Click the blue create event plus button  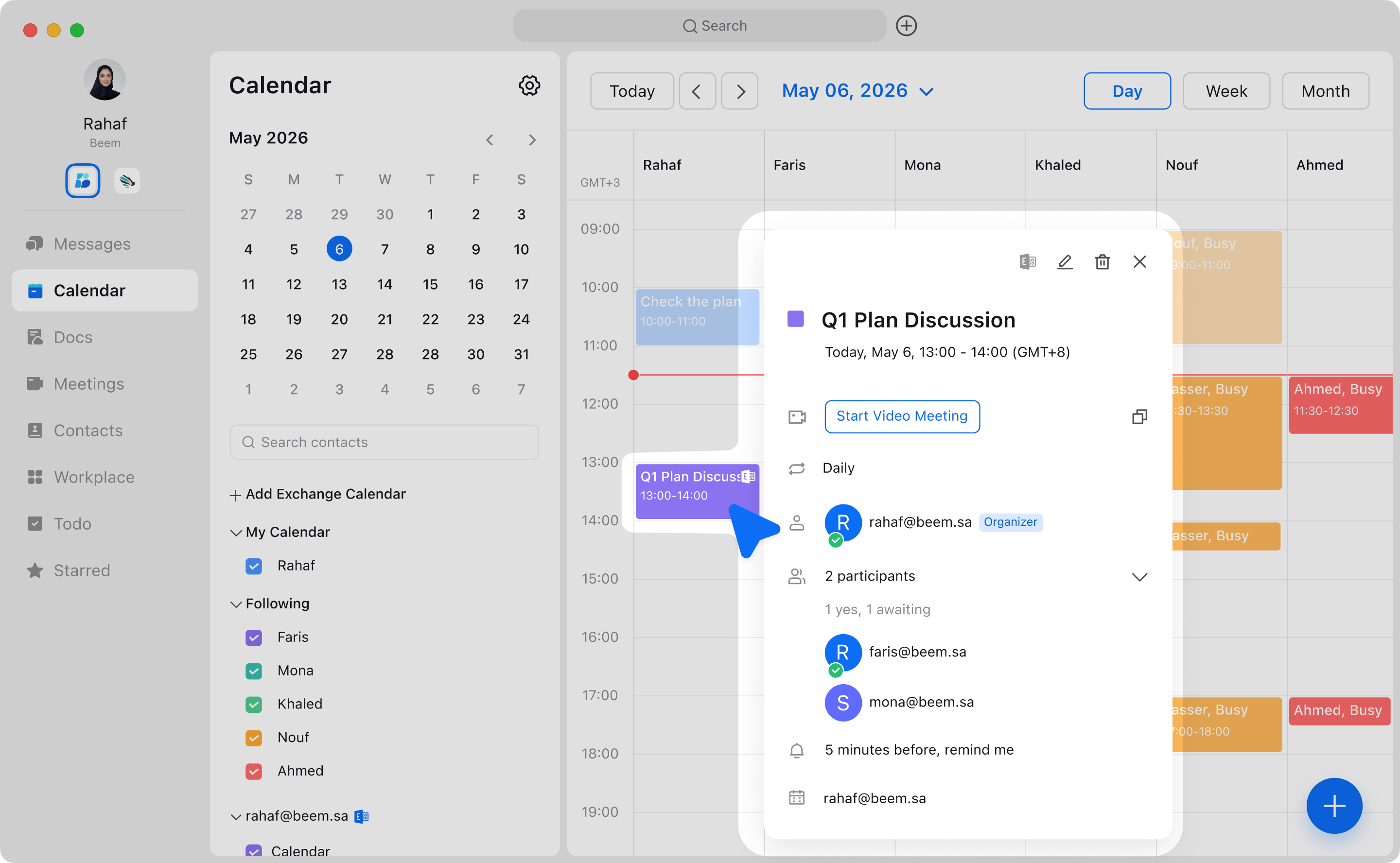point(1334,805)
